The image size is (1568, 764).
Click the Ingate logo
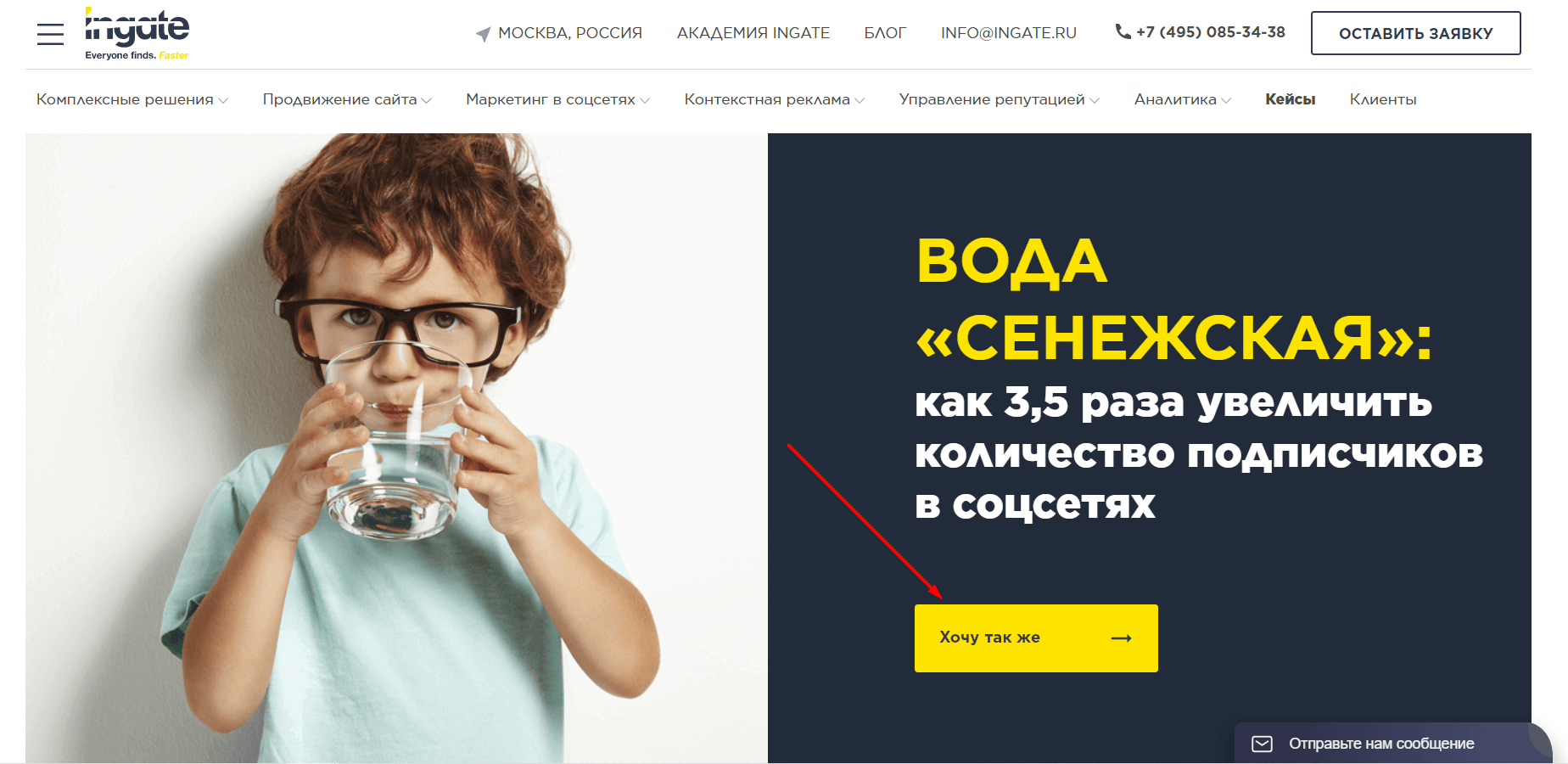tap(137, 34)
